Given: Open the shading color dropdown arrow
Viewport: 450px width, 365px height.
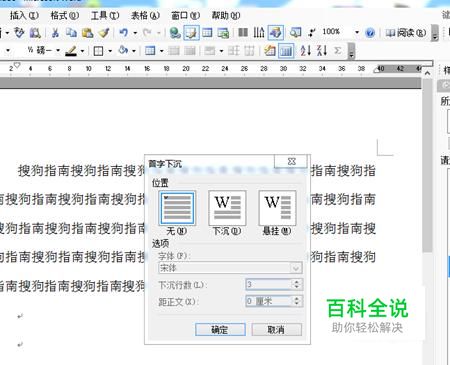Looking at the screenshot, I should (134, 51).
